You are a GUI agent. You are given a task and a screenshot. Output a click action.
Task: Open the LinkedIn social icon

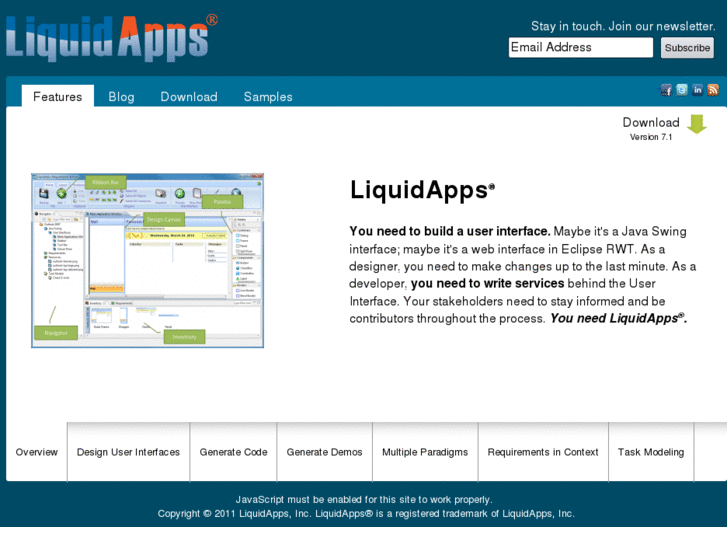click(697, 90)
